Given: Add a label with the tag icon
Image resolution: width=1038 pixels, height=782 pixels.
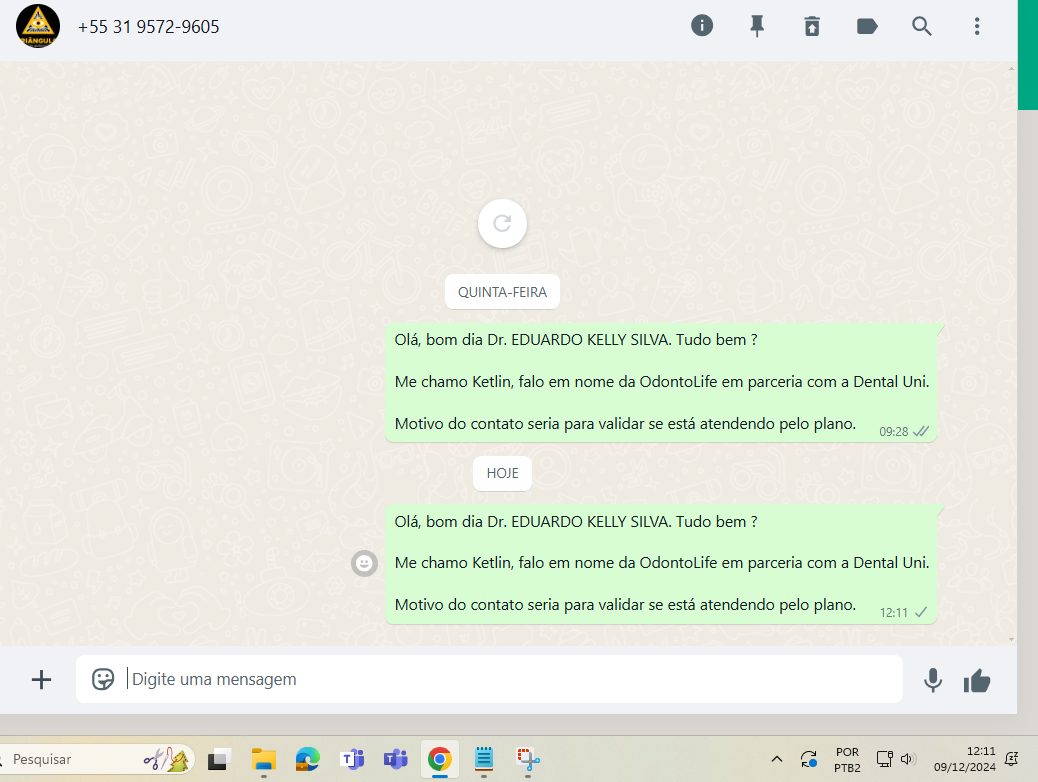Looking at the screenshot, I should point(867,26).
